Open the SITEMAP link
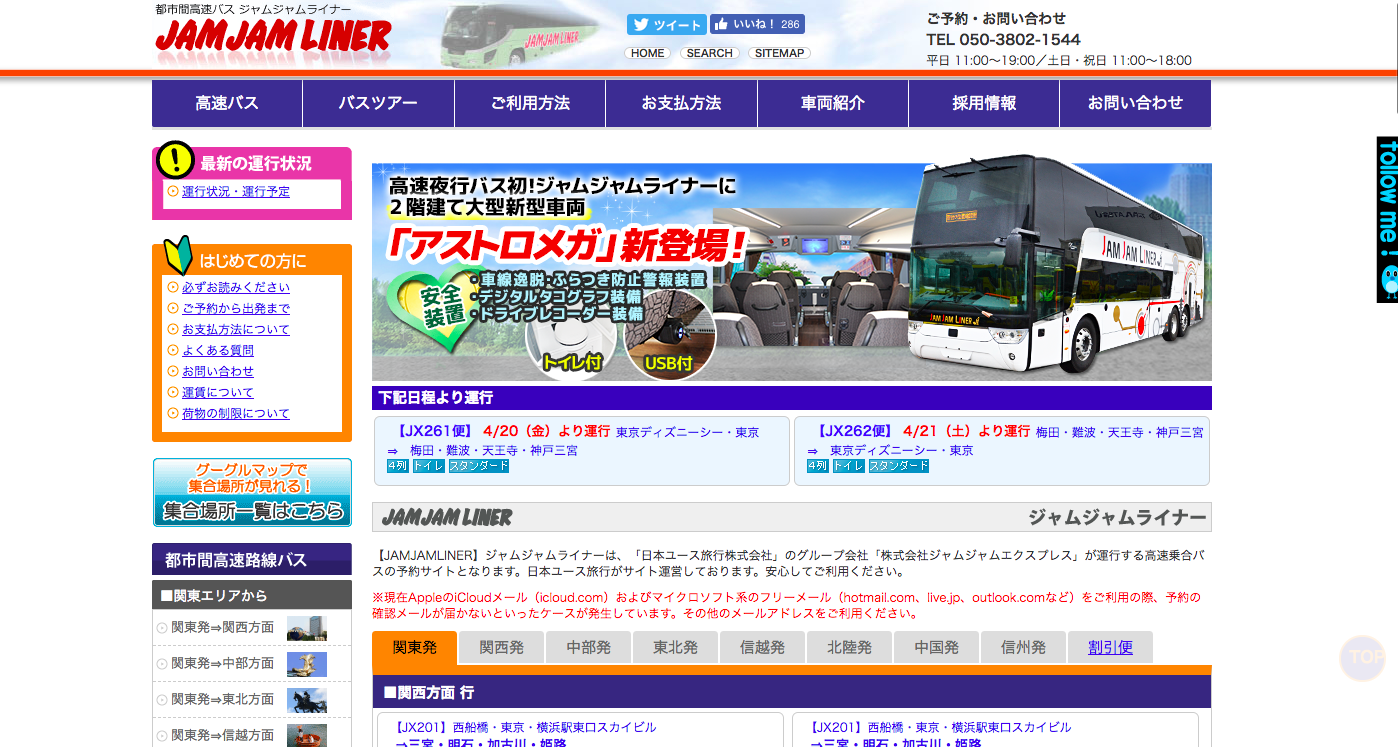Viewport: 1398px width, 747px height. pyautogui.click(x=779, y=53)
